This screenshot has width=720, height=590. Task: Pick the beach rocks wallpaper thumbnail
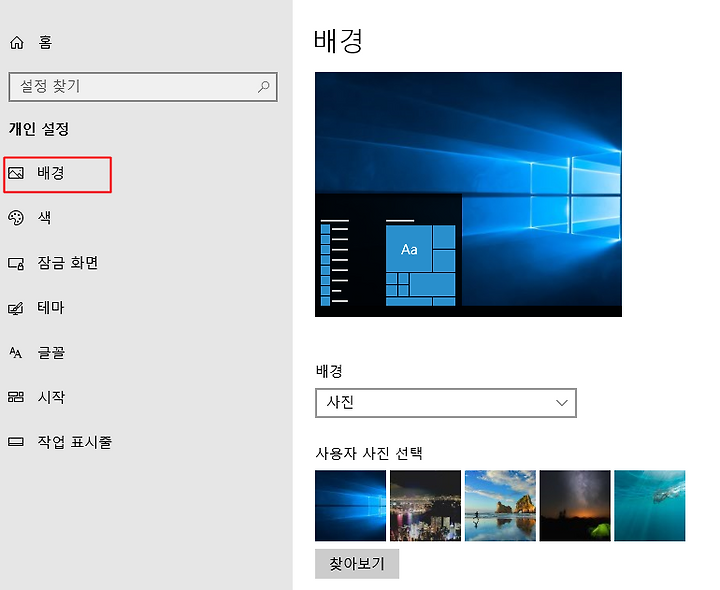pyautogui.click(x=500, y=506)
